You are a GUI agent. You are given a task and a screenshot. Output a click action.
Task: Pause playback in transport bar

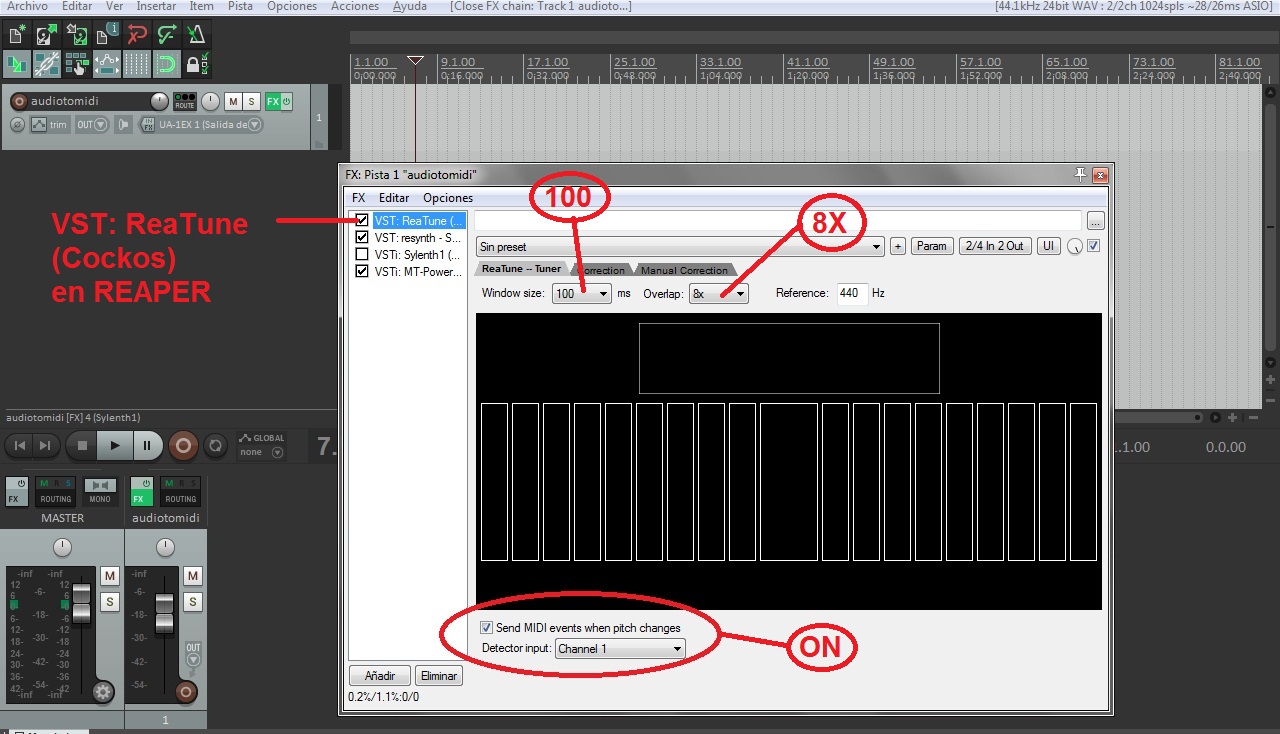[x=147, y=446]
